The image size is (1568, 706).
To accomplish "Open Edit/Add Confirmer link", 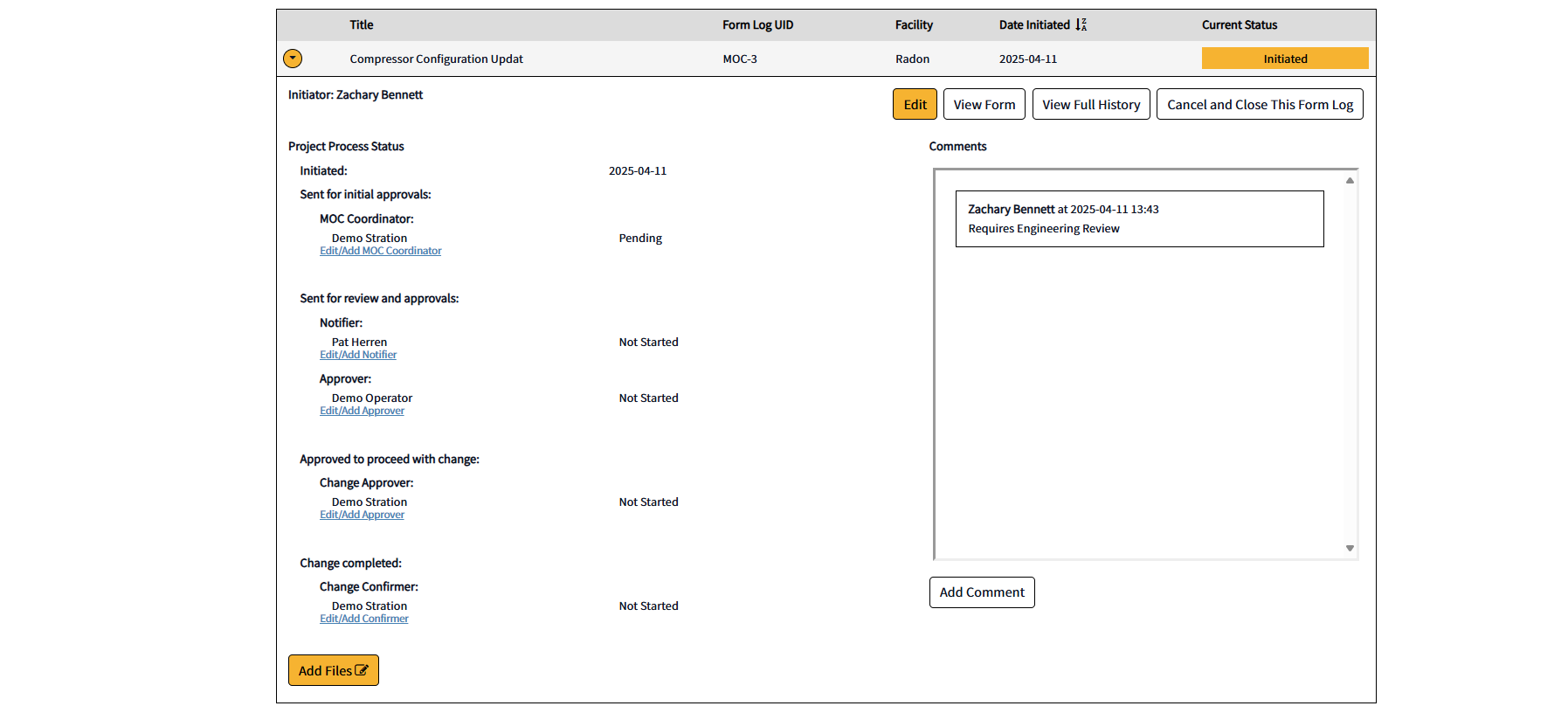I will (363, 619).
